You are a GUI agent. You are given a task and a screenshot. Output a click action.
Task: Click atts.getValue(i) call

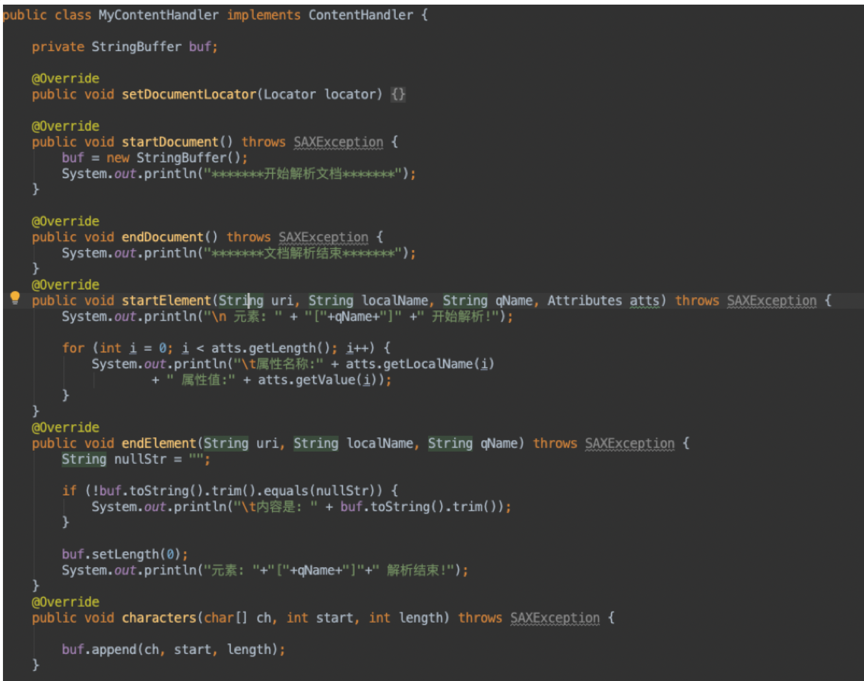320,380
